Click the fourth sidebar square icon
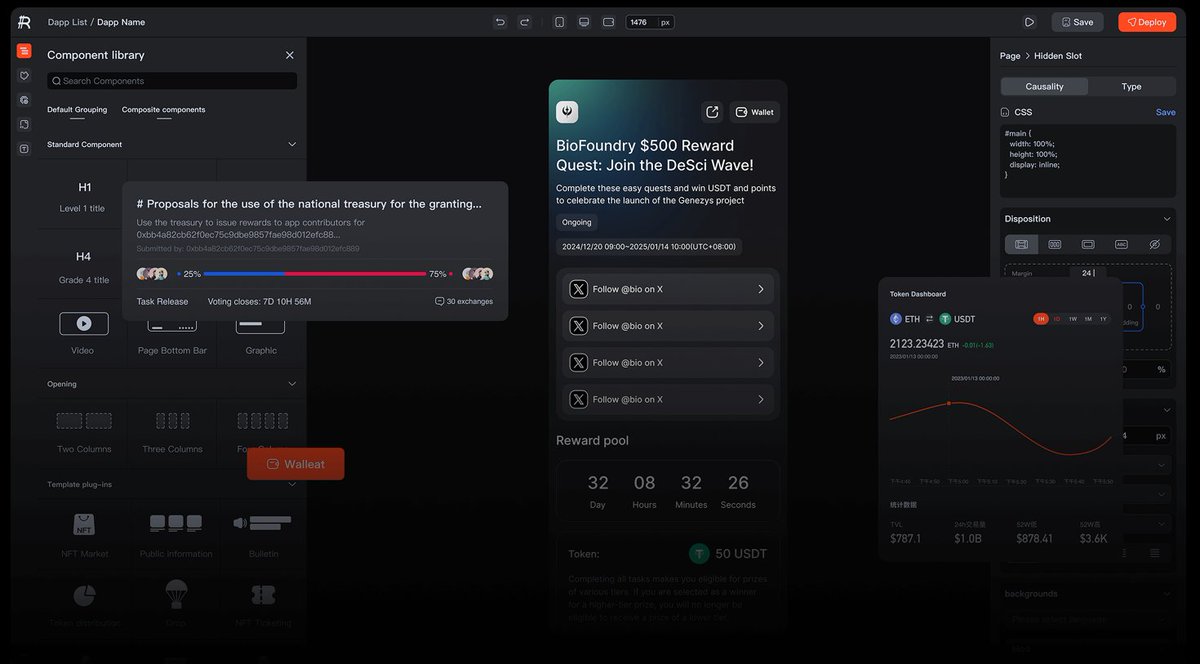 tap(24, 124)
